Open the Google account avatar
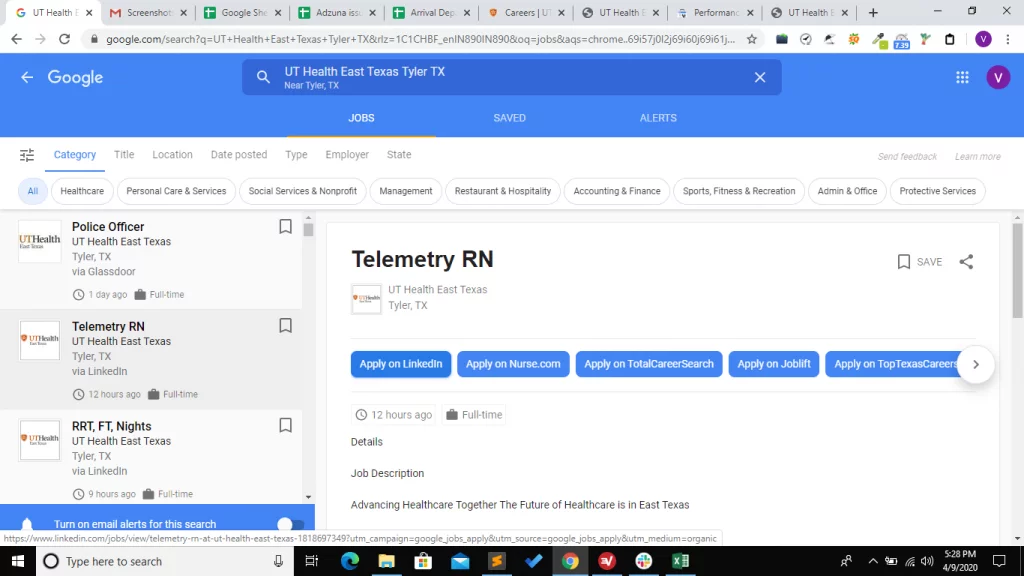 click(x=997, y=77)
